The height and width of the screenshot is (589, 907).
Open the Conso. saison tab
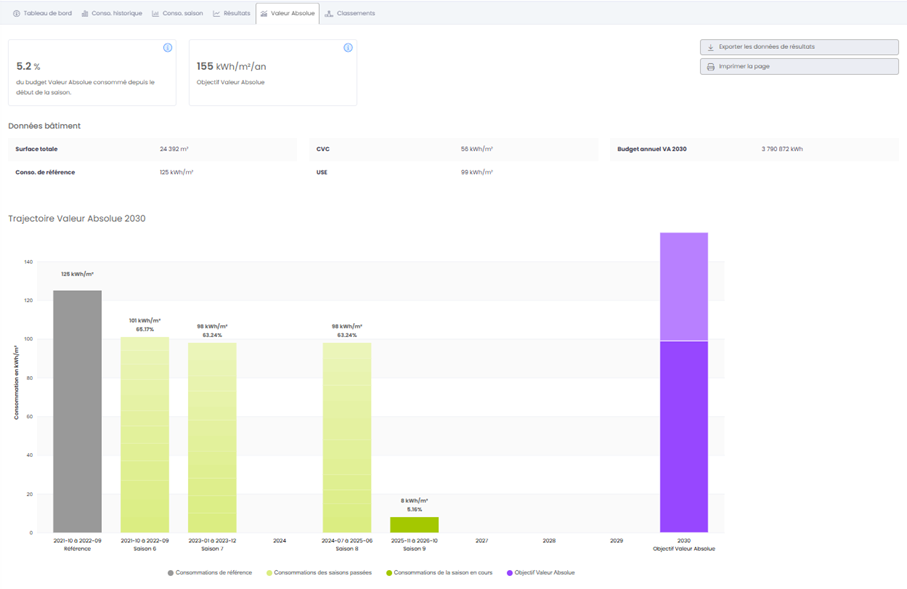(177, 14)
